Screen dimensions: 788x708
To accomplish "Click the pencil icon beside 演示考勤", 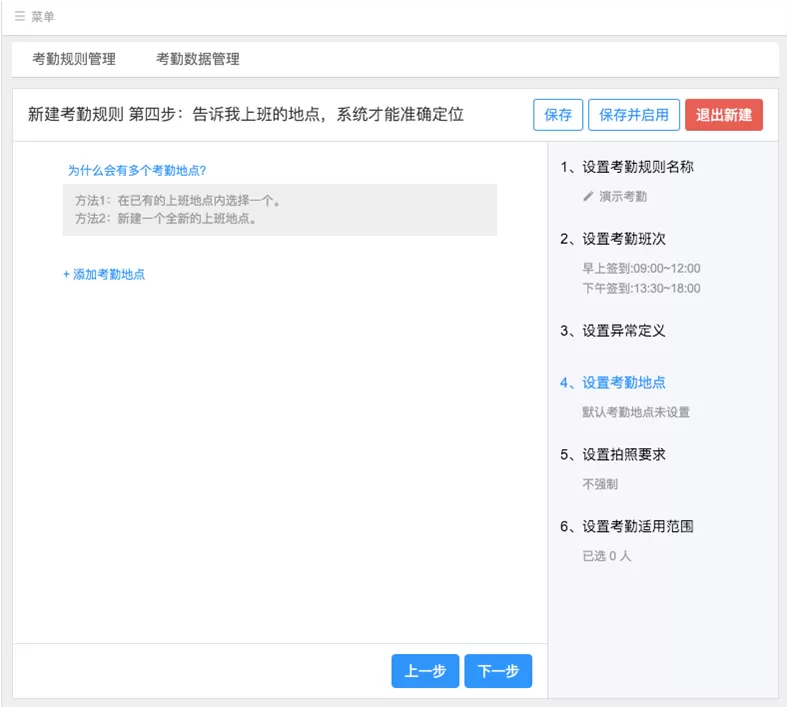I will [588, 196].
